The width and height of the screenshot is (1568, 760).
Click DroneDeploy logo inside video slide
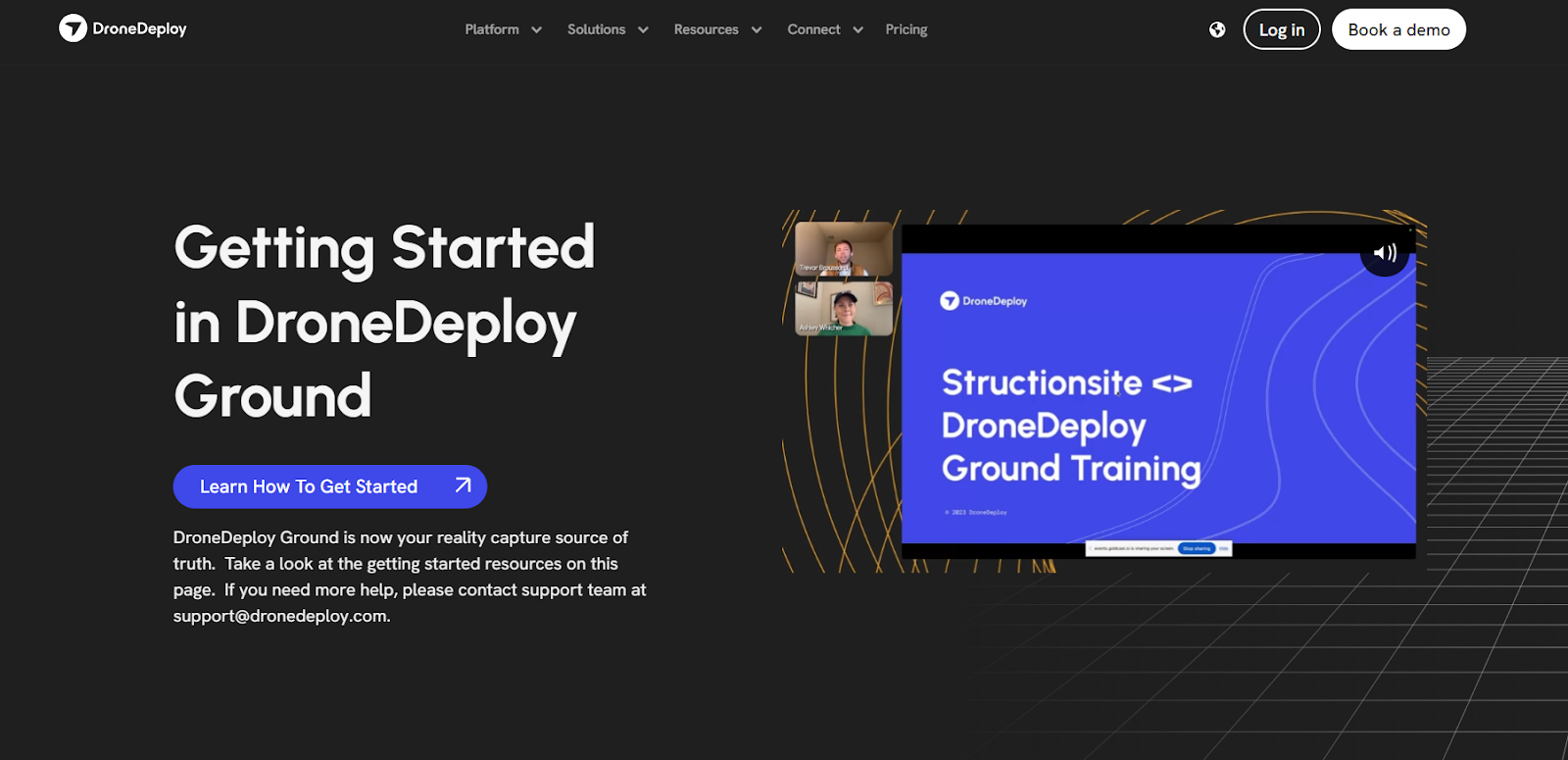click(x=984, y=301)
